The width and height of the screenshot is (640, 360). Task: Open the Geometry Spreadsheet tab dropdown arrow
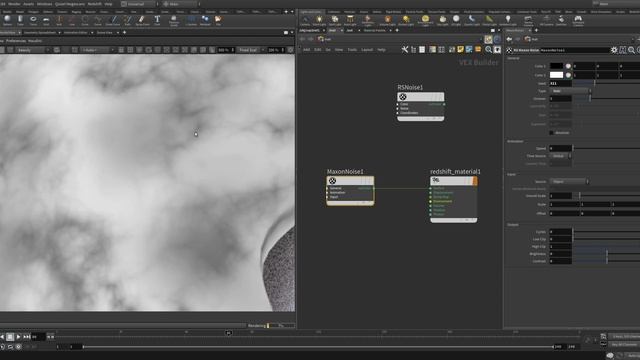tap(60, 33)
